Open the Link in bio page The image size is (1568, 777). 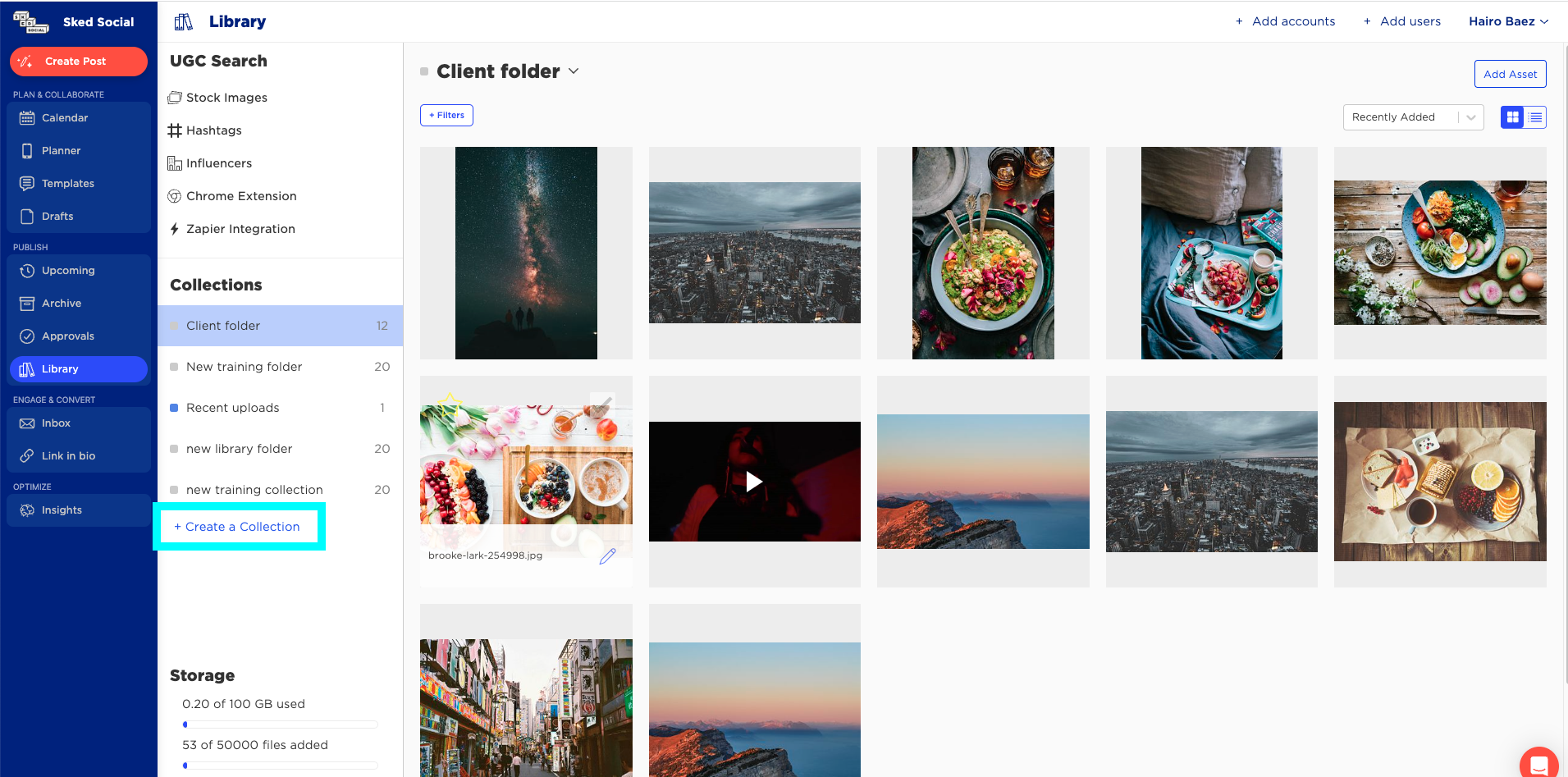tap(79, 456)
